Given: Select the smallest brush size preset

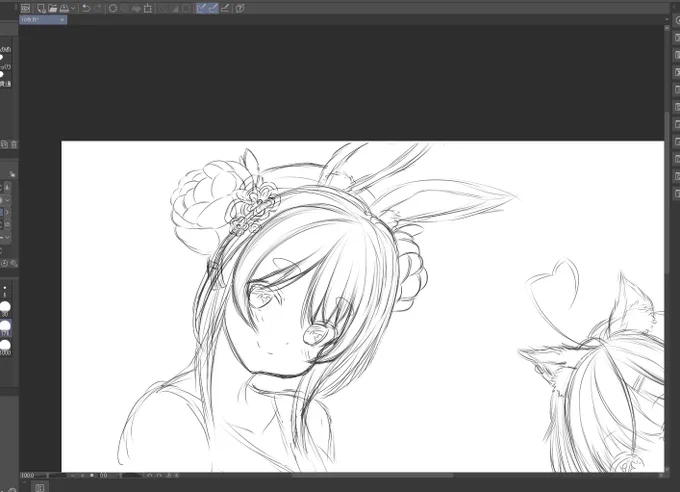Looking at the screenshot, I should [5, 291].
